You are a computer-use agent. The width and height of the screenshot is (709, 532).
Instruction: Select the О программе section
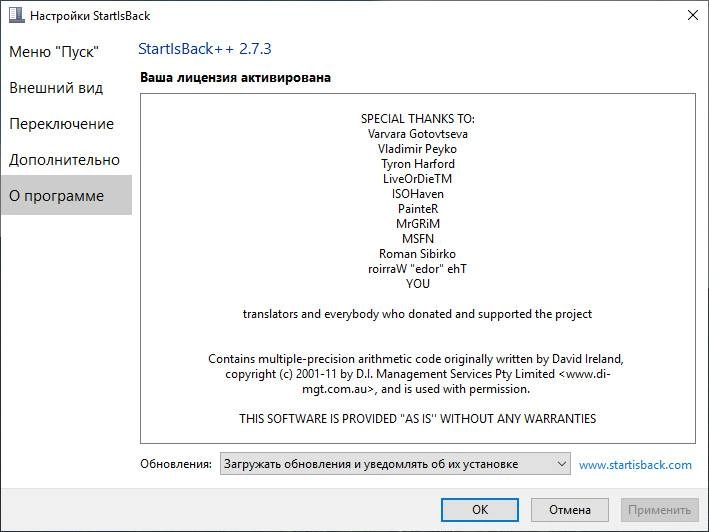coord(66,195)
